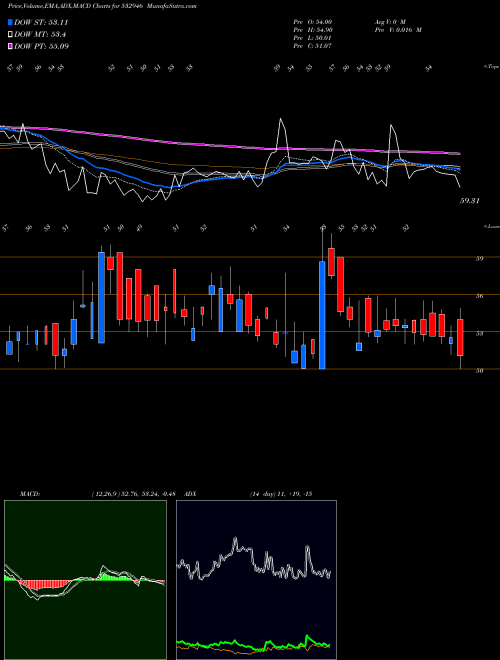Select the 'DOW ST: 53.11' legend text

coord(41,22)
